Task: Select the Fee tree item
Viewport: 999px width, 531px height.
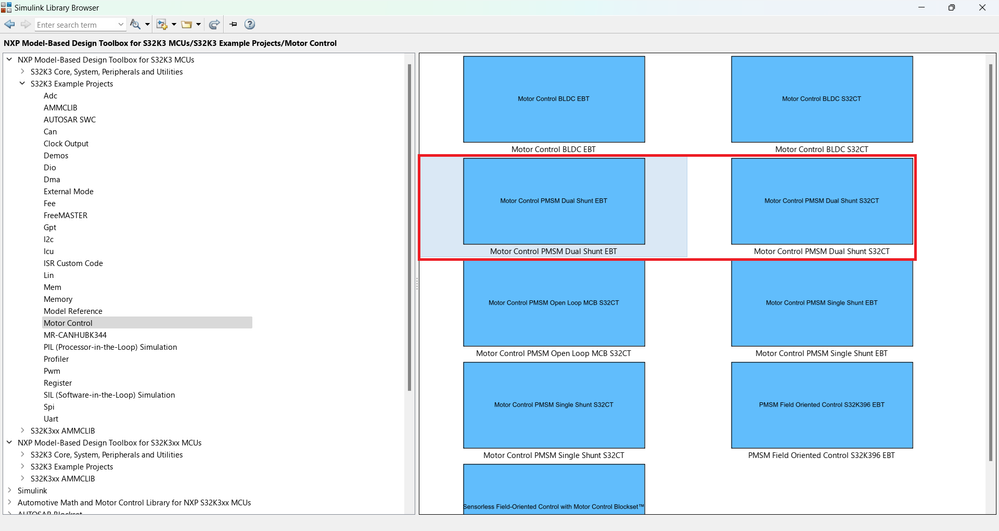Action: tap(49, 203)
